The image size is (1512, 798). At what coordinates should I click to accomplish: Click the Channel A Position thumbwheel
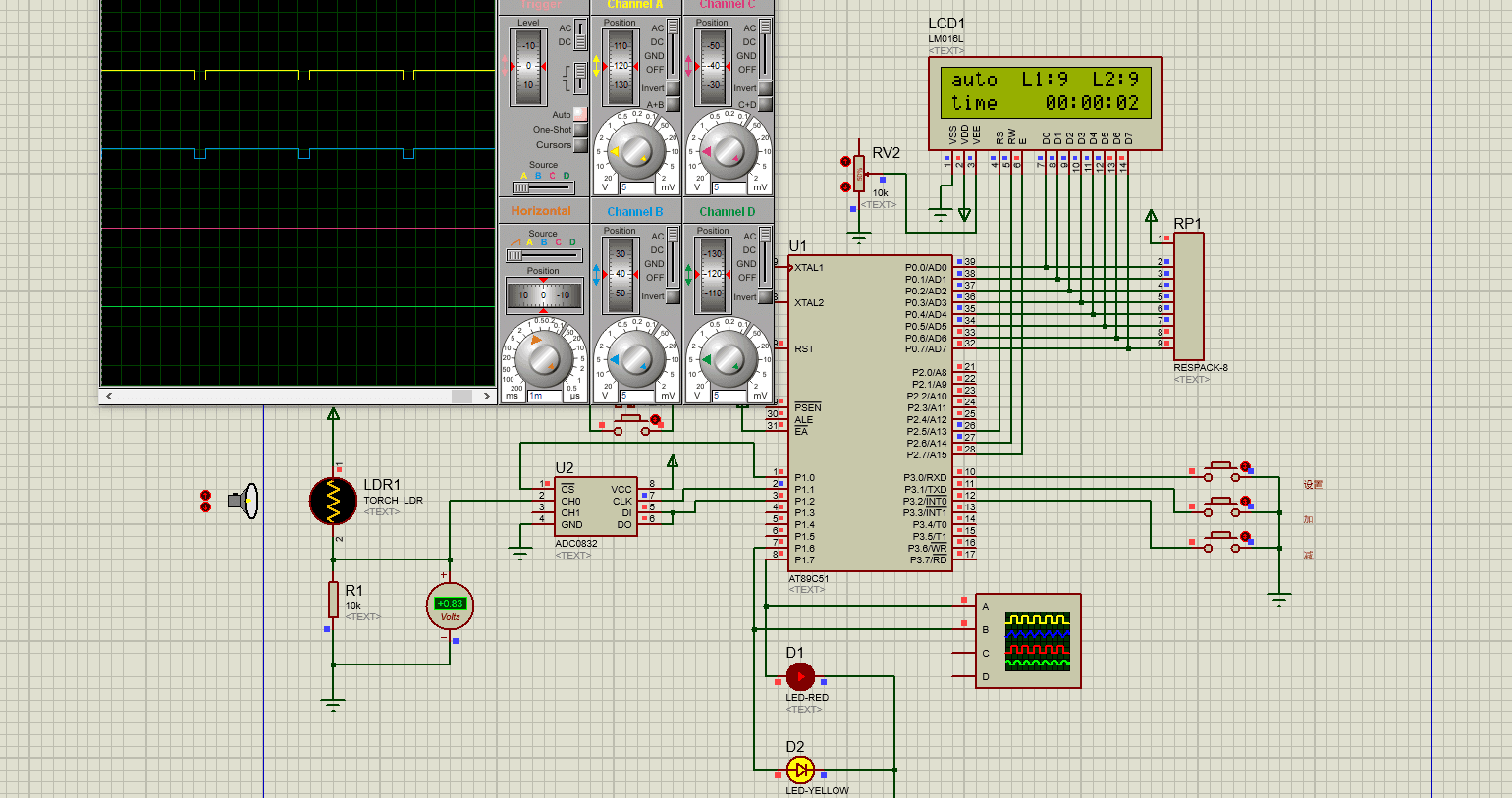621,66
